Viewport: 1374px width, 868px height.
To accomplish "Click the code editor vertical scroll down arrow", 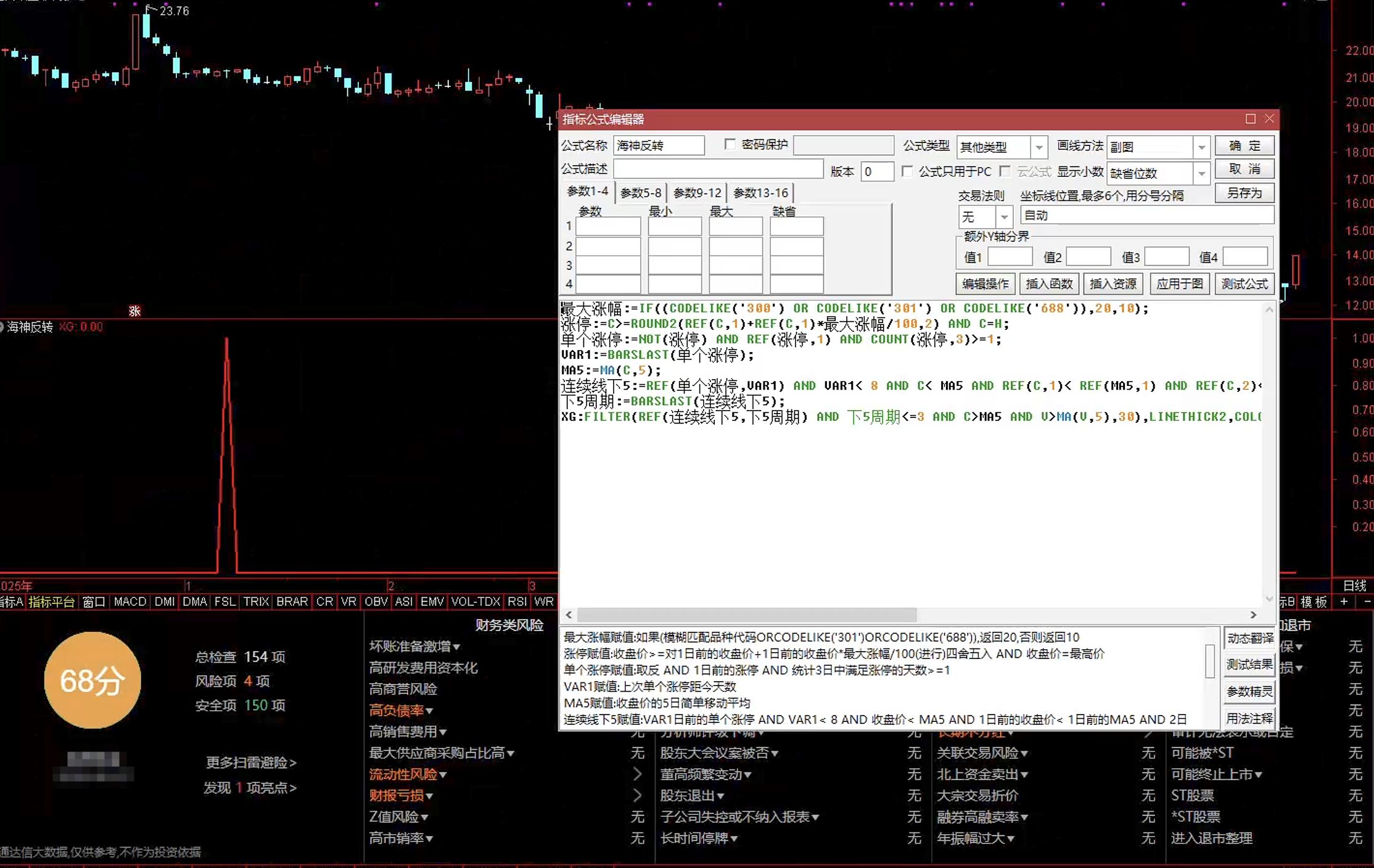I will tap(1269, 599).
